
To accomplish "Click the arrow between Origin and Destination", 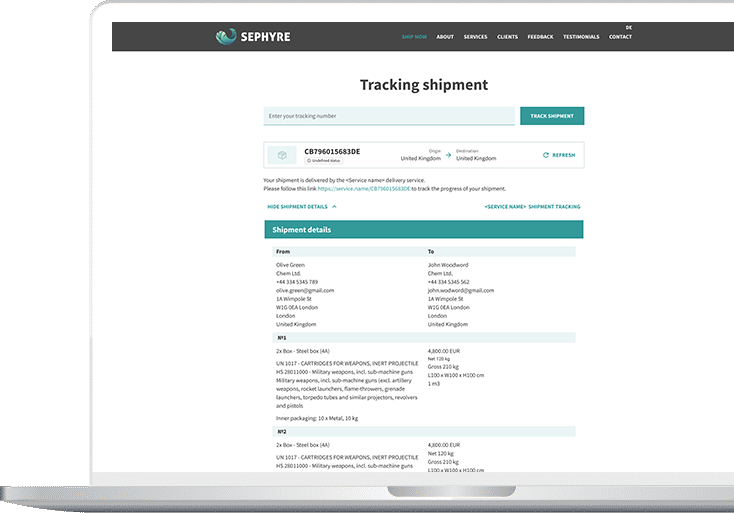I will click(x=448, y=155).
